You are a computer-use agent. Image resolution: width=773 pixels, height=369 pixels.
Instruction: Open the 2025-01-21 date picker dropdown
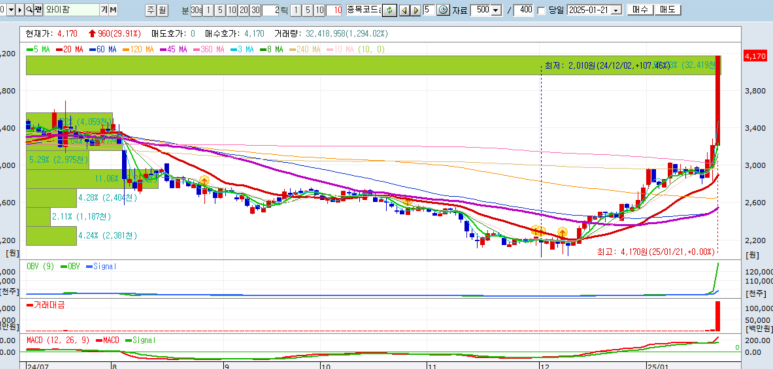pyautogui.click(x=617, y=10)
